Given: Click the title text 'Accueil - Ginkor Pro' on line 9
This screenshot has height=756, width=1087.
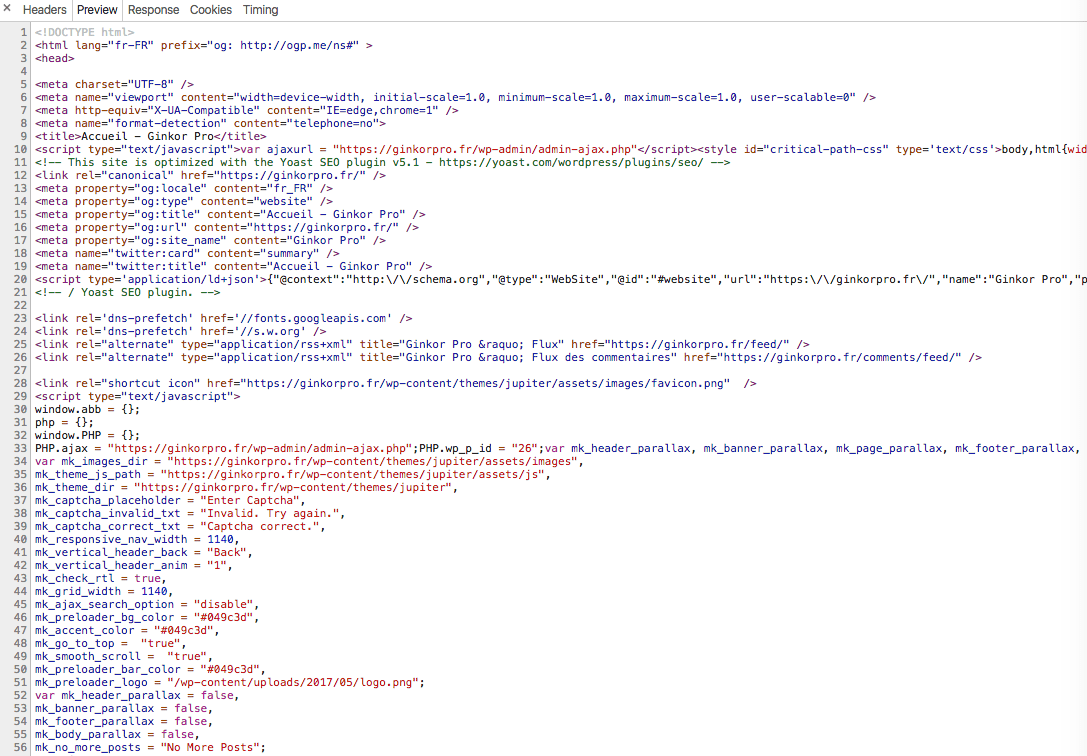Looking at the screenshot, I should [148, 137].
